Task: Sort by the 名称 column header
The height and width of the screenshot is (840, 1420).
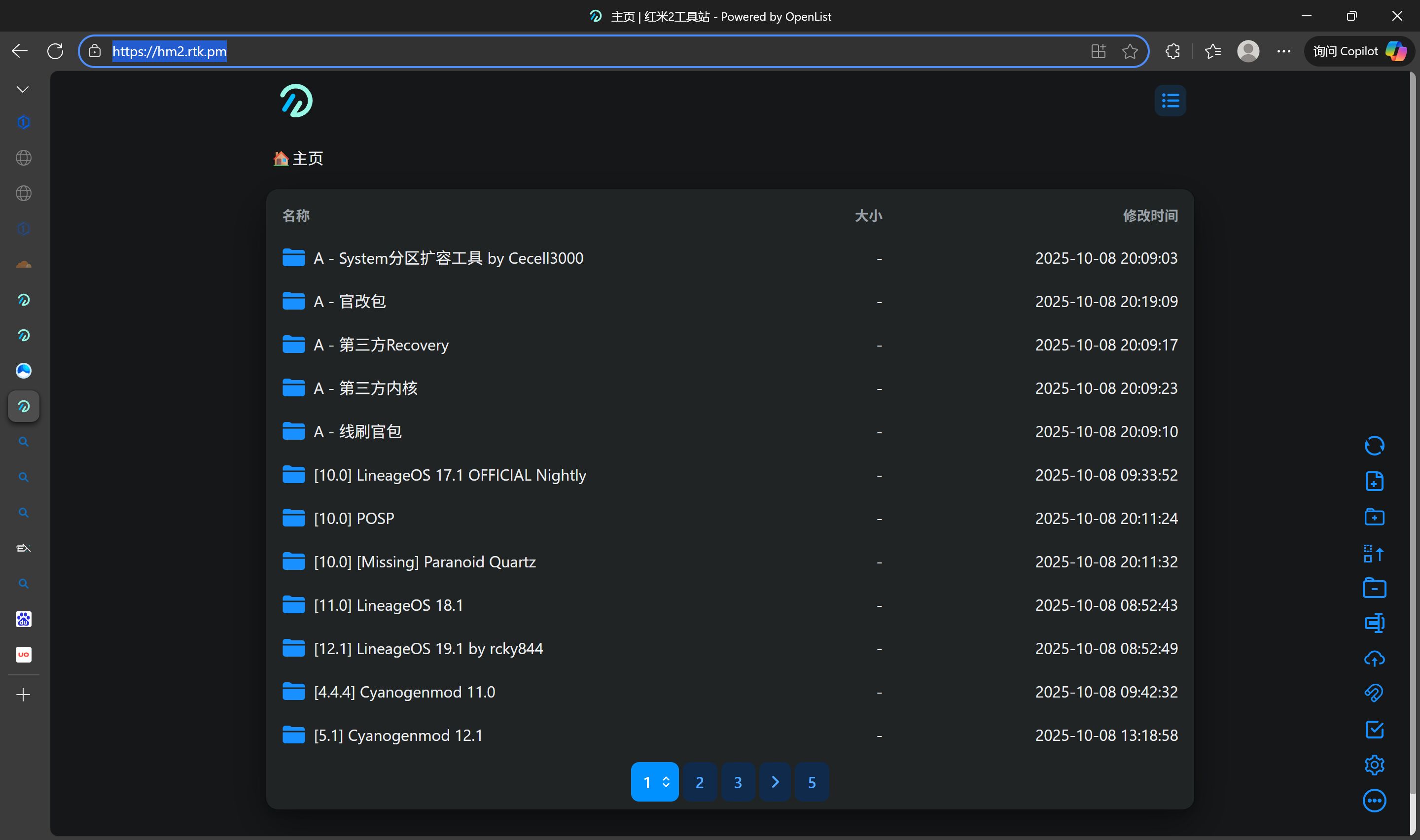Action: click(x=295, y=215)
